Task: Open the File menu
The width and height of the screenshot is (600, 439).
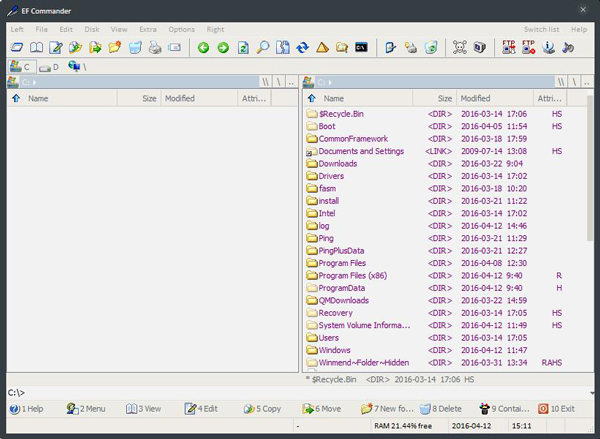Action: (x=41, y=29)
